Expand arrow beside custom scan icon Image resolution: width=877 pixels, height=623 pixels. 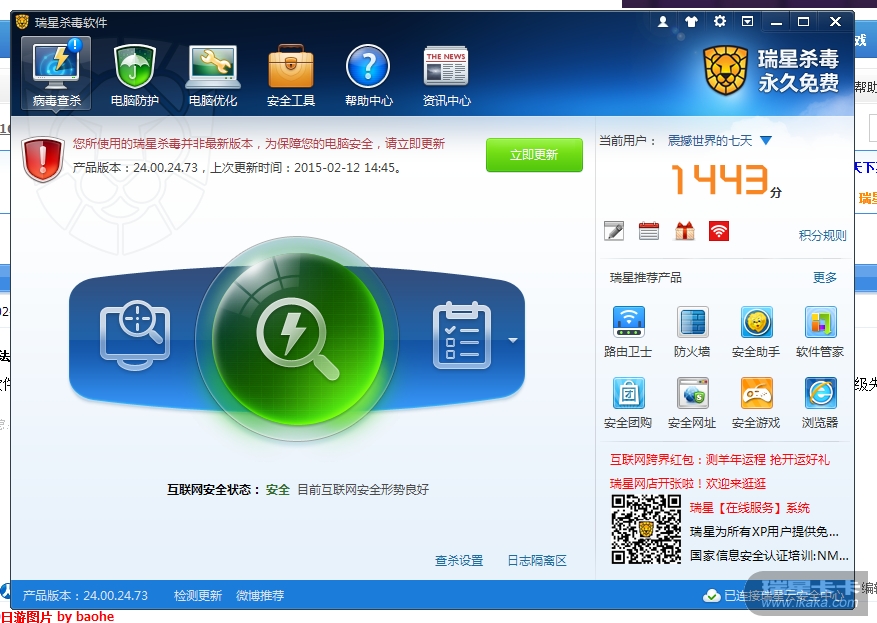[x=513, y=340]
